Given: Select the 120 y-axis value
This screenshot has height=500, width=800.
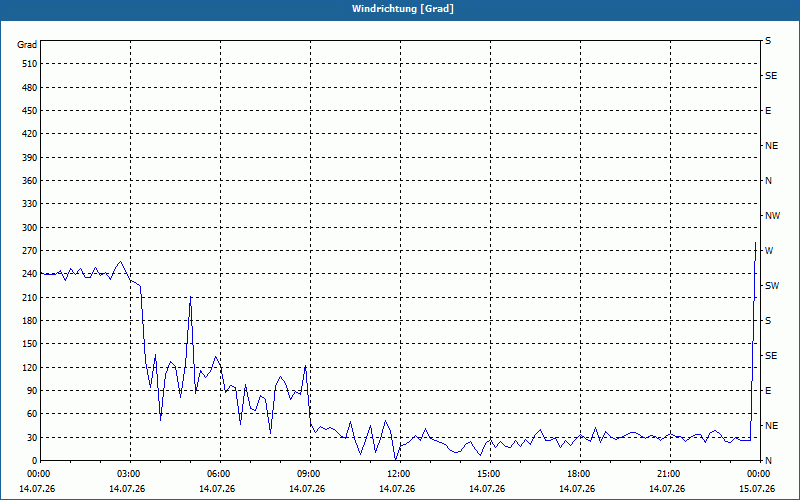Looking at the screenshot, I should point(30,367).
